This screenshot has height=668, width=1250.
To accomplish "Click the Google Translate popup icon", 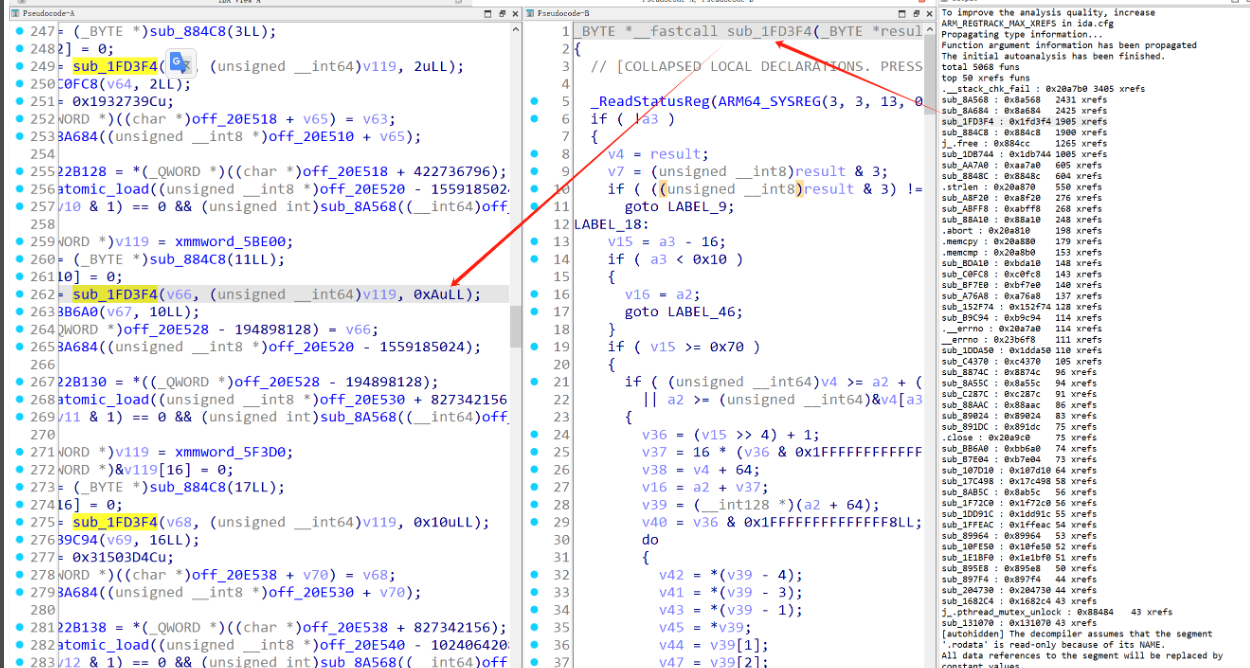I will 179,62.
